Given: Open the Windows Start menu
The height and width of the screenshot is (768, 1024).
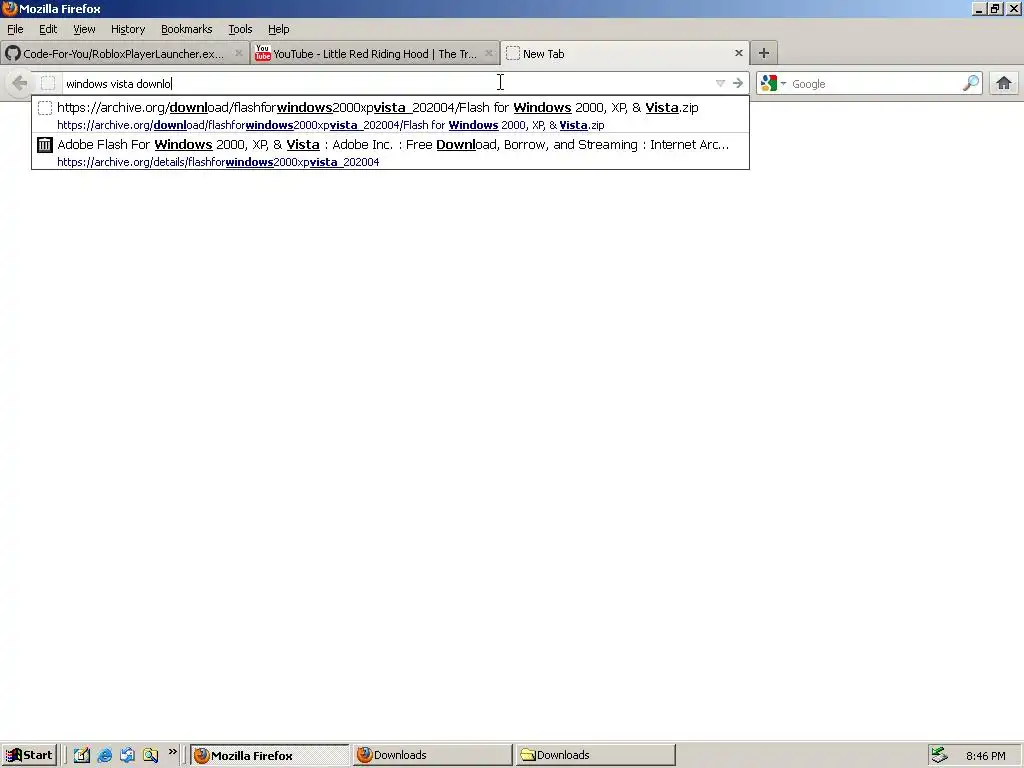Looking at the screenshot, I should point(29,755).
